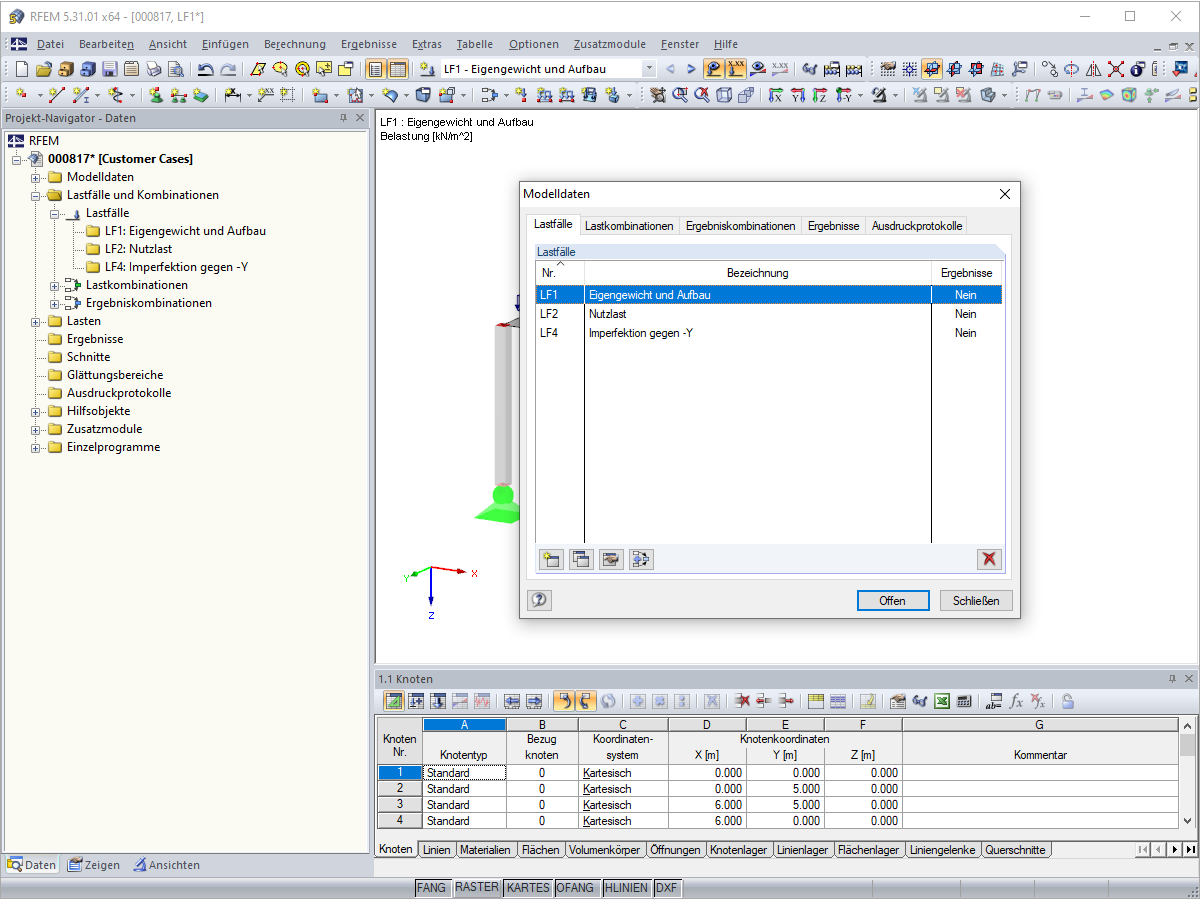Click the third icon in dialog bottom toolbar

pos(611,559)
